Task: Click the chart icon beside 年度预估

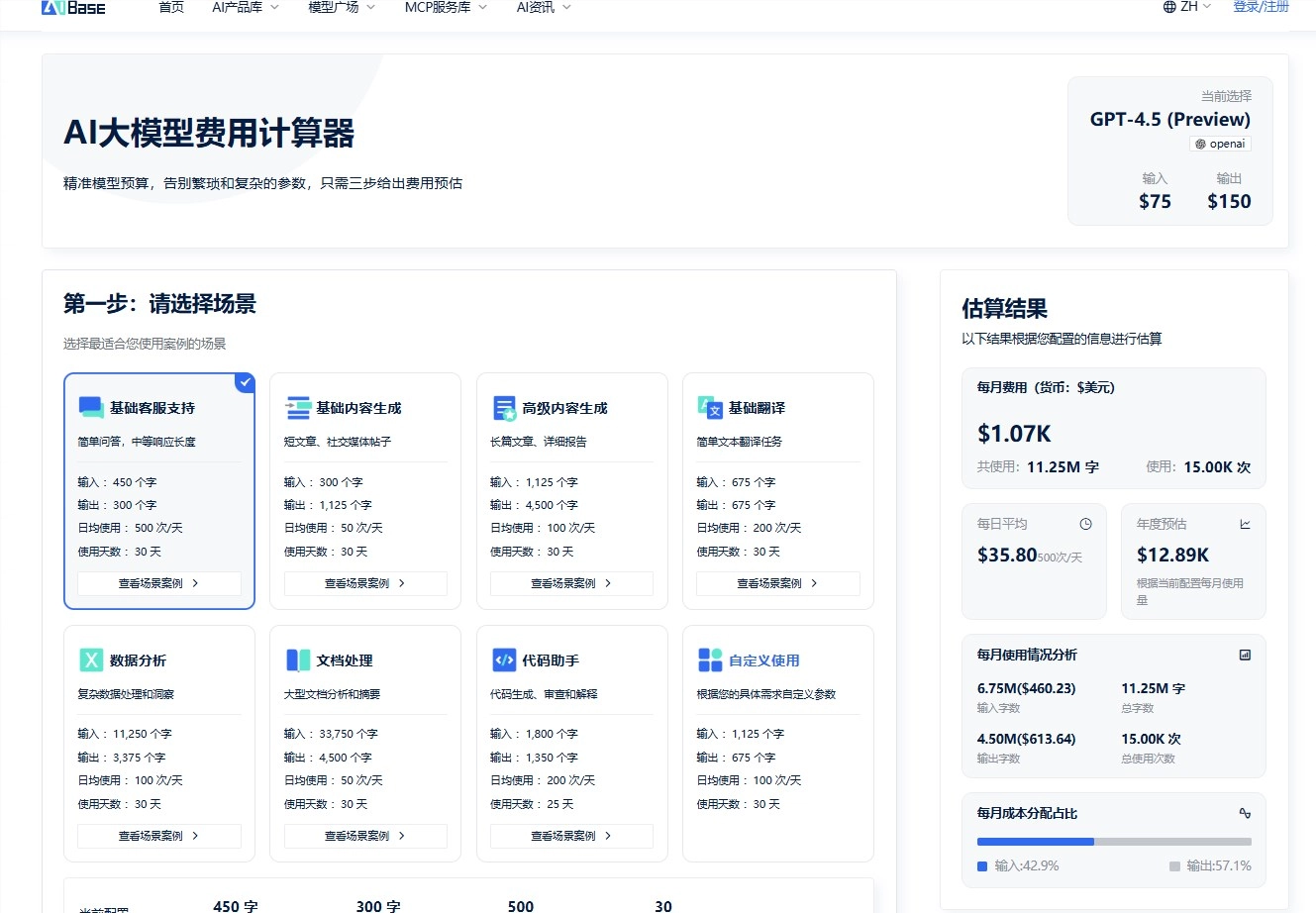Action: coord(1245,524)
